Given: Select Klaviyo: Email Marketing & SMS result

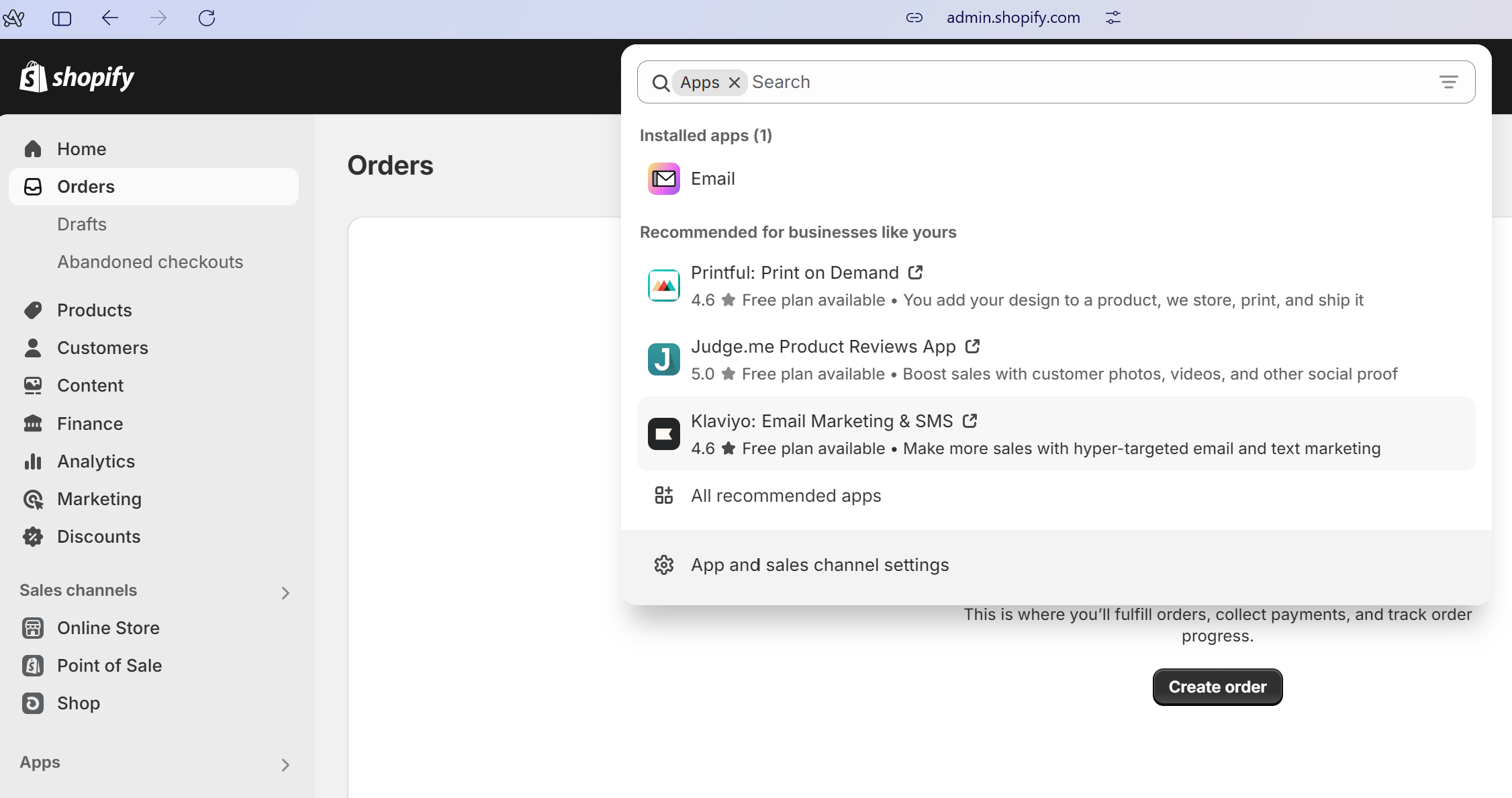Looking at the screenshot, I should (x=1056, y=434).
